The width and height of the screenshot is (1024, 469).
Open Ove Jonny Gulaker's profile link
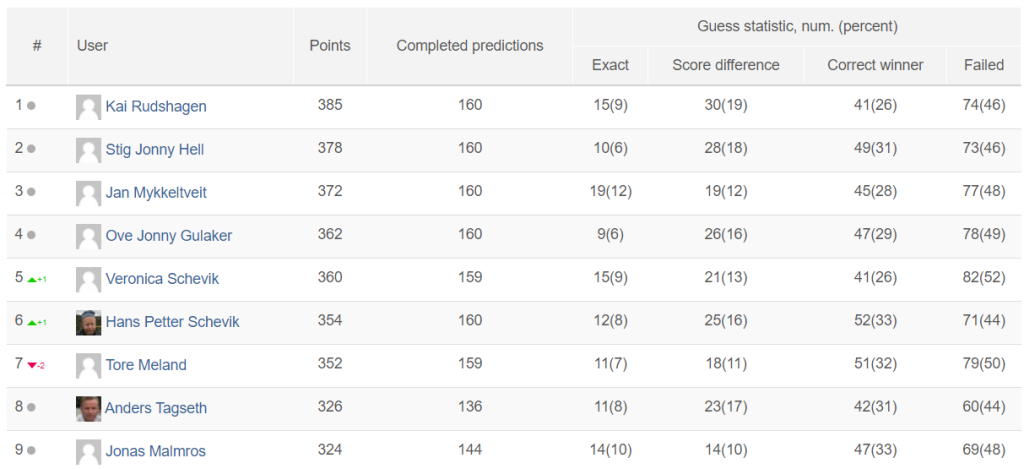[x=168, y=236]
